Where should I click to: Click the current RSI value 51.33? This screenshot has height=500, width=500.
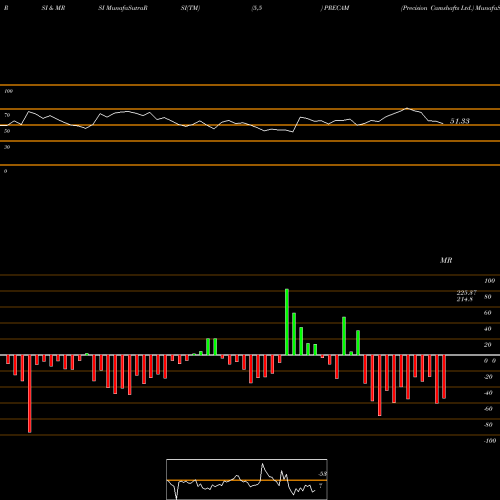460,121
